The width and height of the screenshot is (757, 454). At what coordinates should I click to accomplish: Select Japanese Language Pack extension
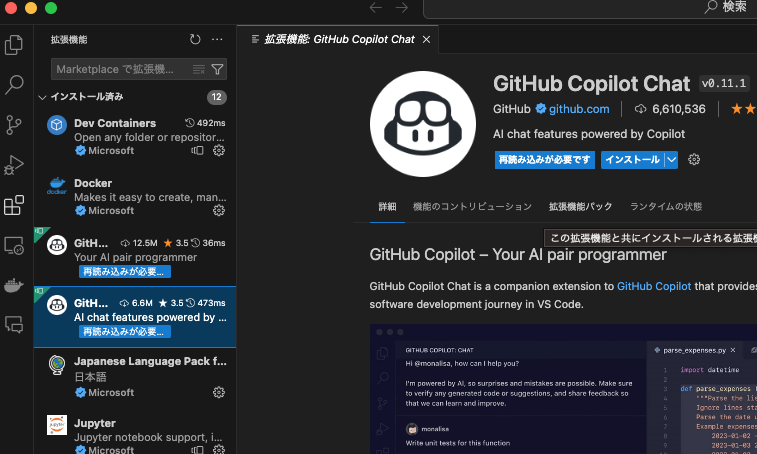[x=135, y=377]
